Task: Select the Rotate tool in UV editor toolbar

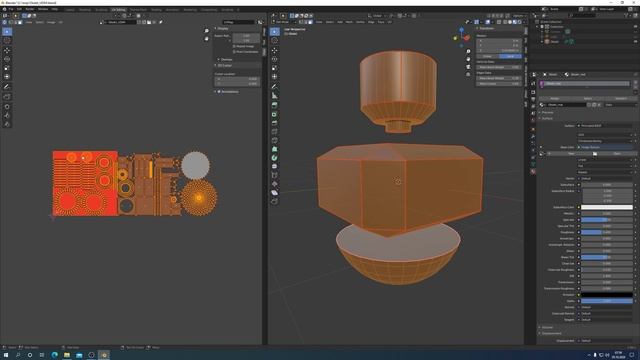Action: tap(7, 59)
